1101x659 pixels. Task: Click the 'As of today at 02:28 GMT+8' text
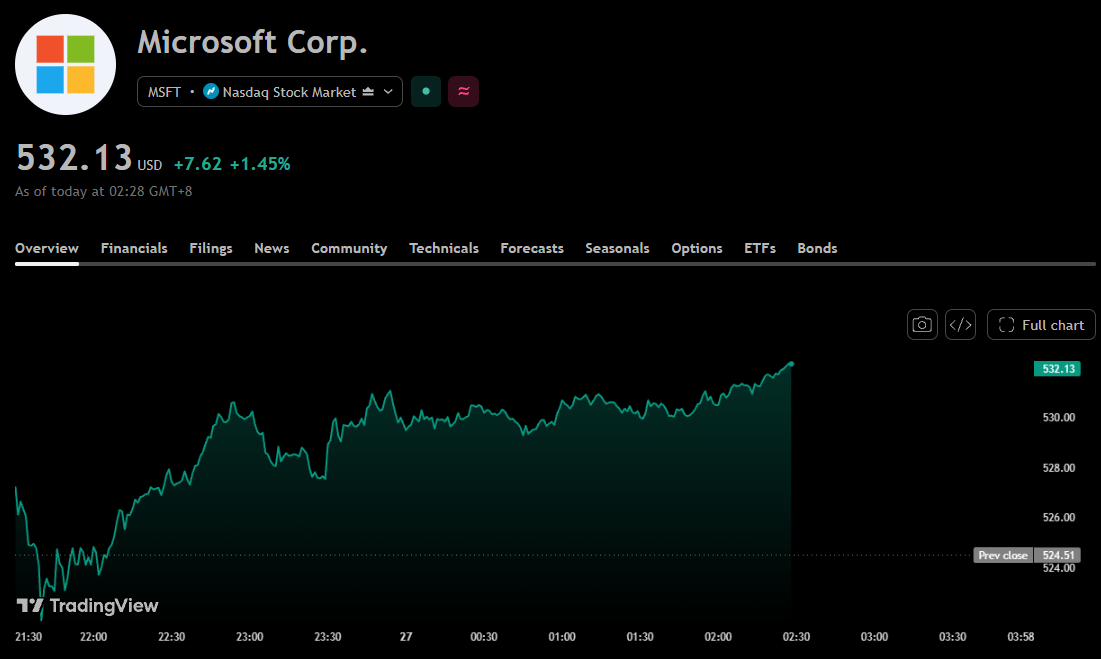click(x=103, y=192)
